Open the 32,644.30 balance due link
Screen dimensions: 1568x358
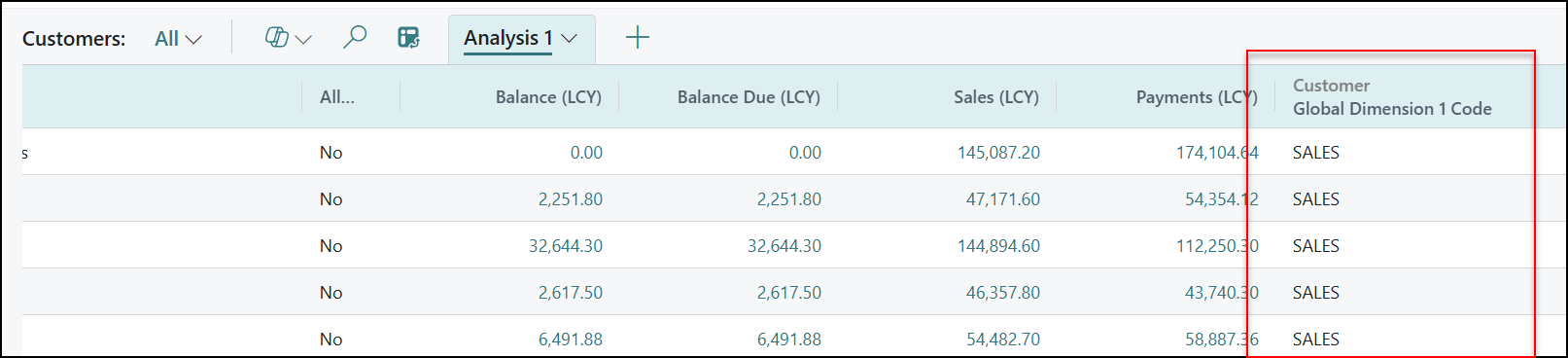(x=784, y=246)
